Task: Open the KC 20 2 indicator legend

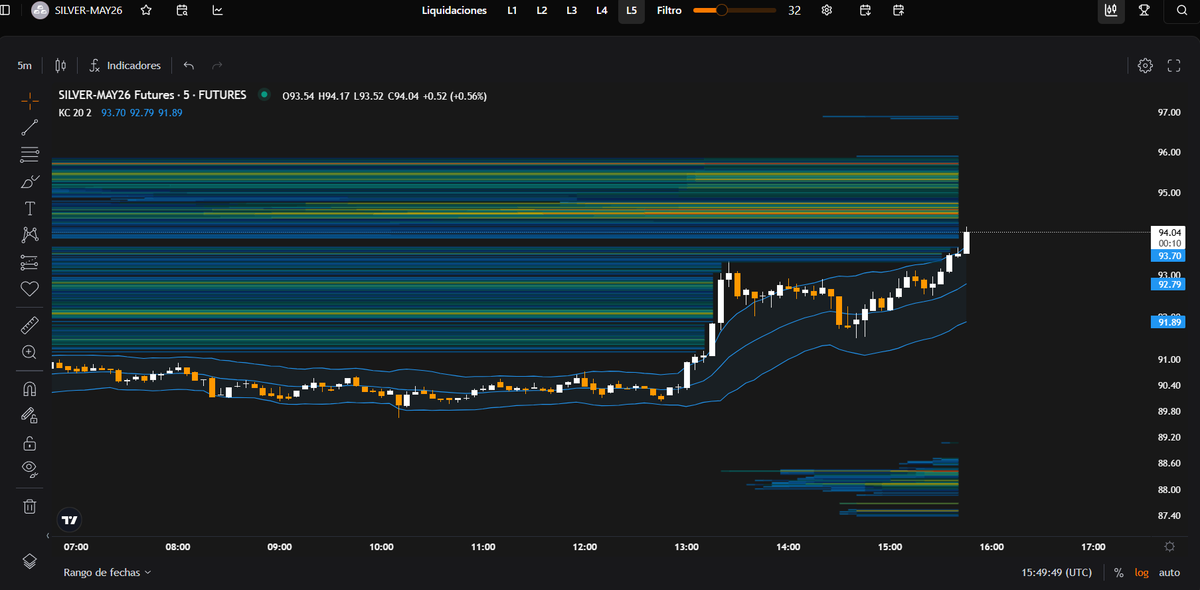Action: pos(75,113)
